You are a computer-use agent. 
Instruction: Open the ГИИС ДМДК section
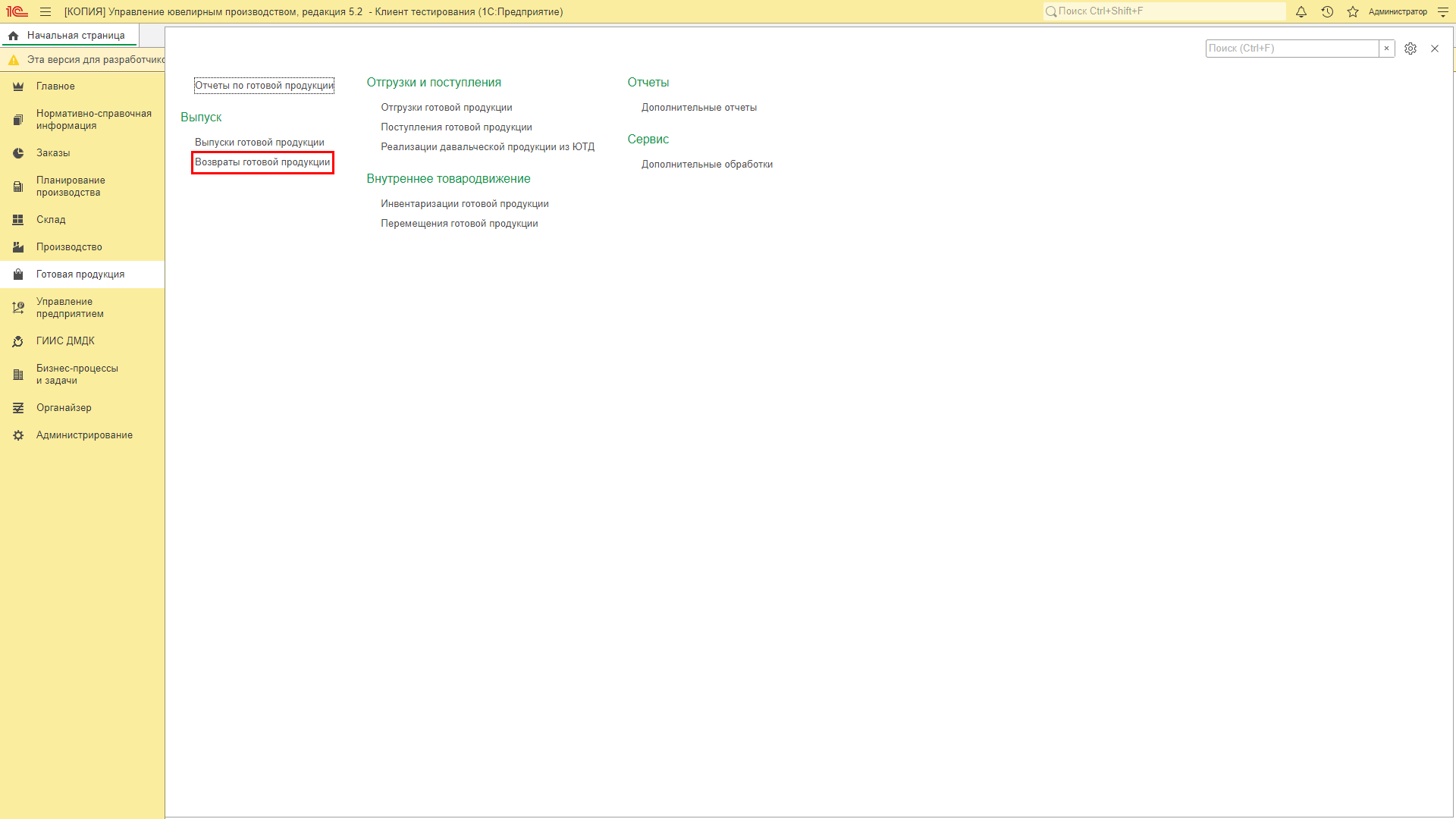82,341
